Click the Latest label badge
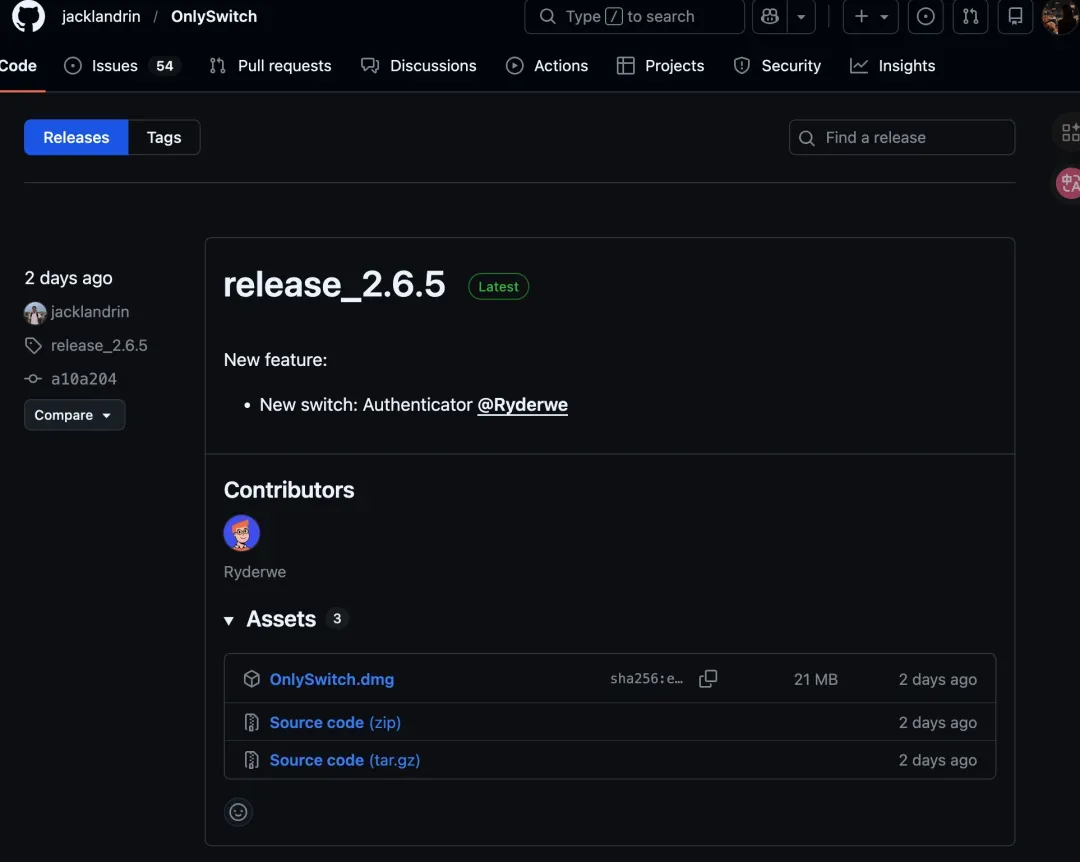 [498, 287]
